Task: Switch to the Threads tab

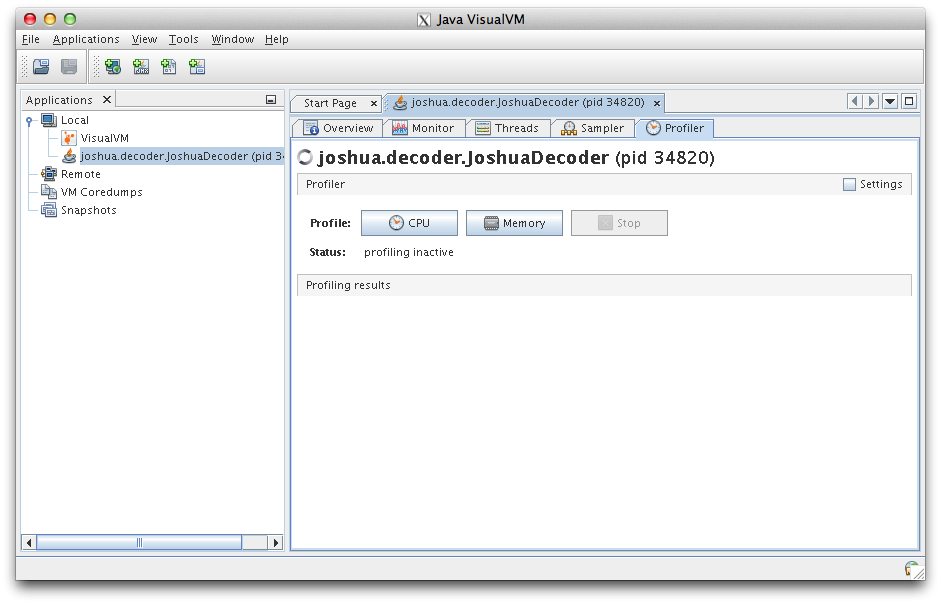Action: click(508, 128)
